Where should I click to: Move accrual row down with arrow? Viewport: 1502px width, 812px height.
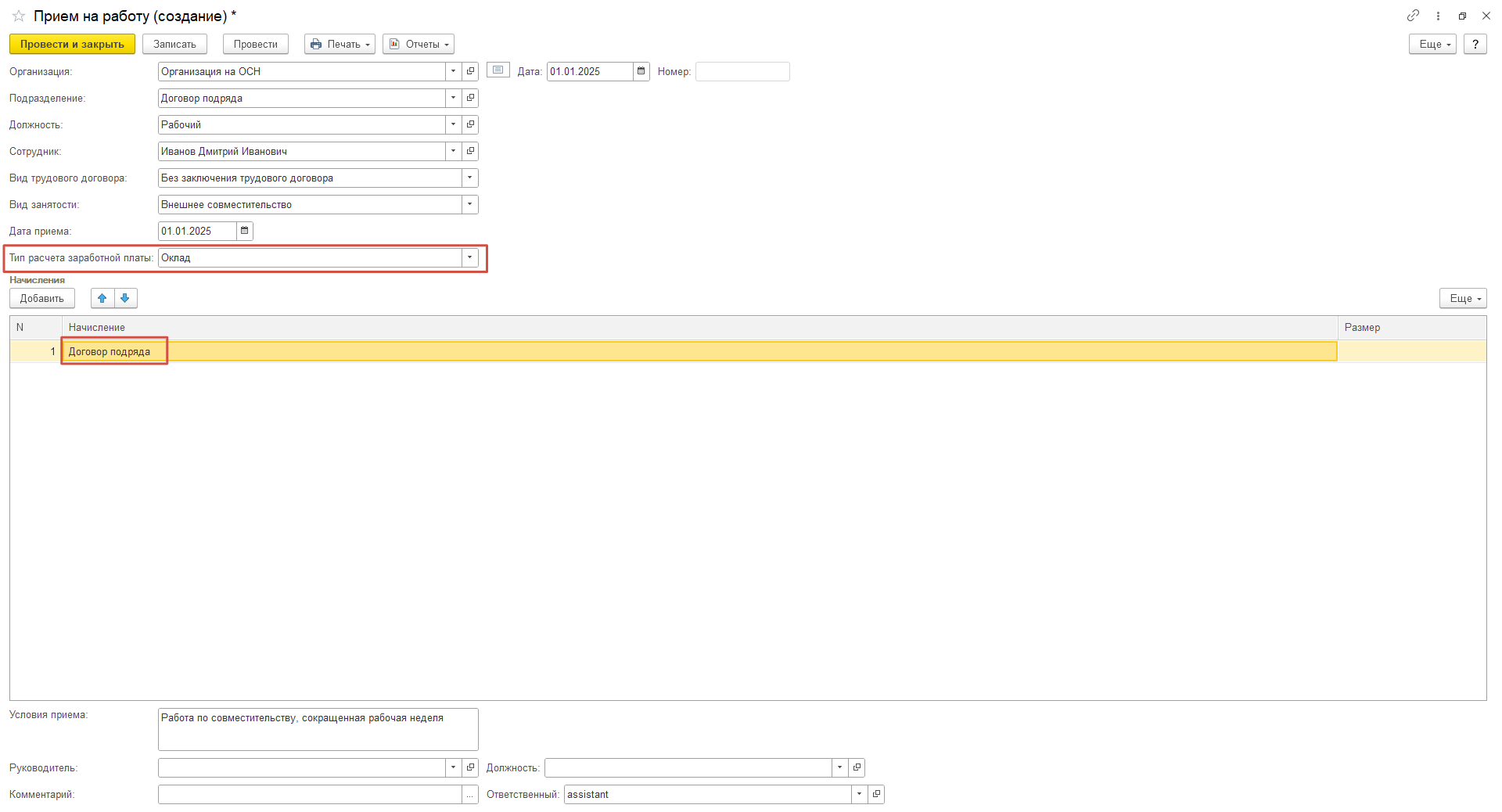pos(125,298)
